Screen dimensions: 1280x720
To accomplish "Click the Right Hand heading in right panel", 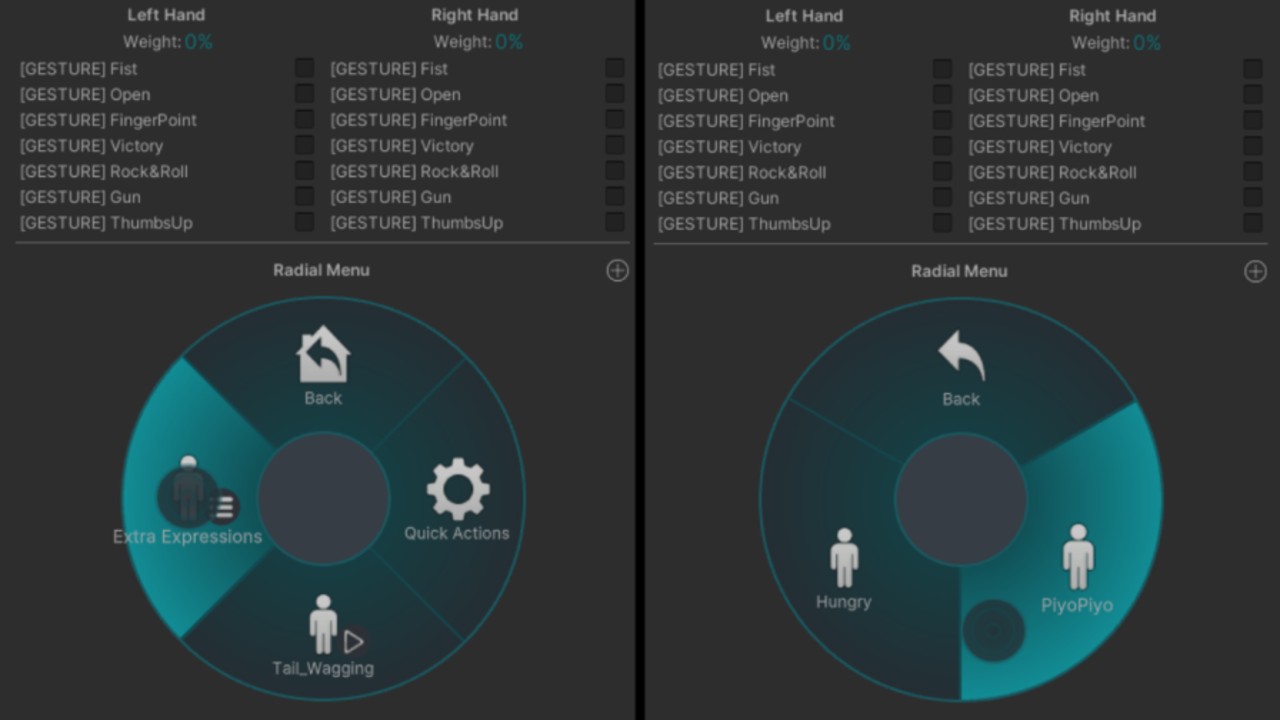I will 1112,16.
